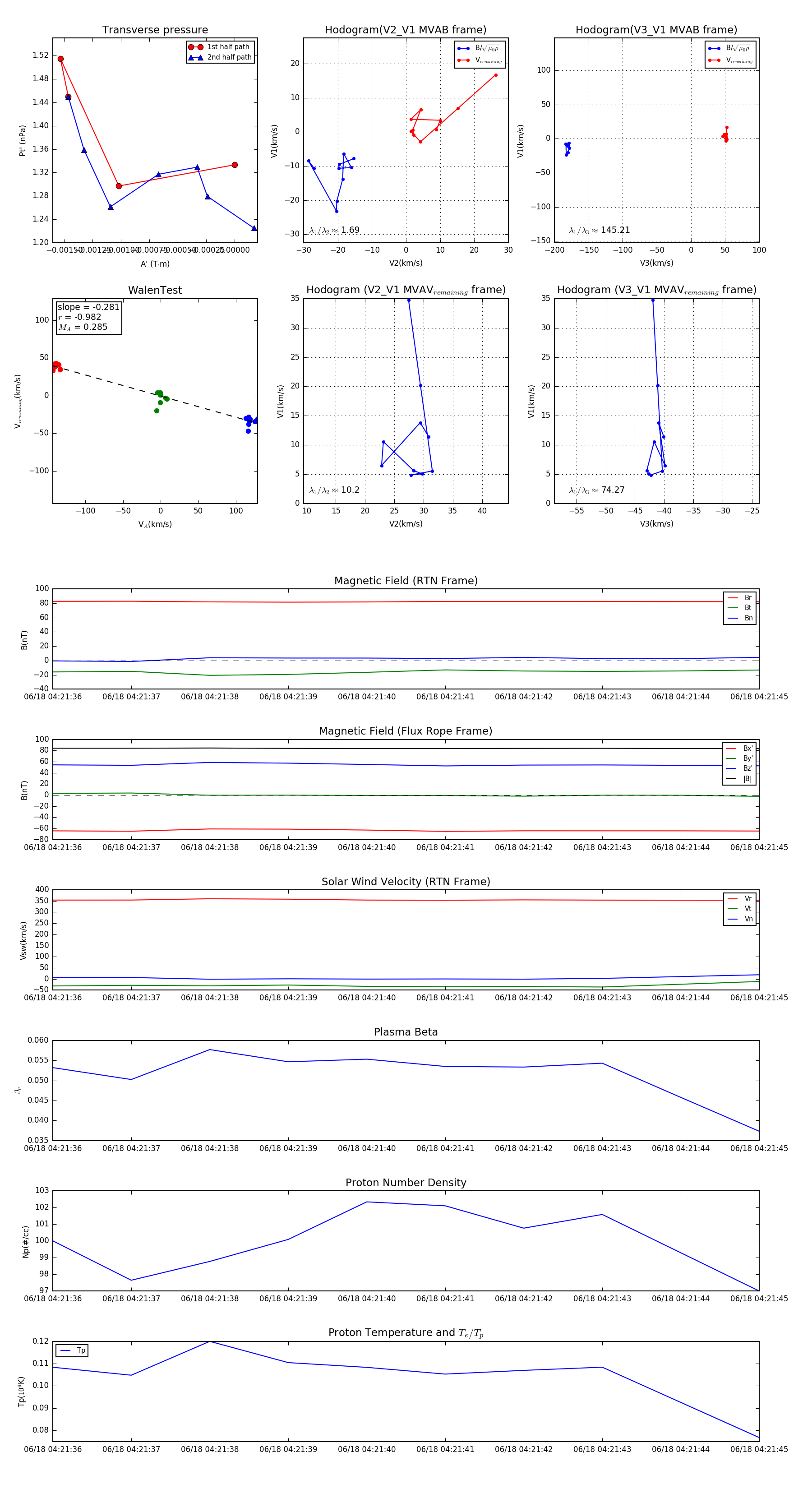
Task: Select the WalenTest slope statistics box
Action: 88,317
